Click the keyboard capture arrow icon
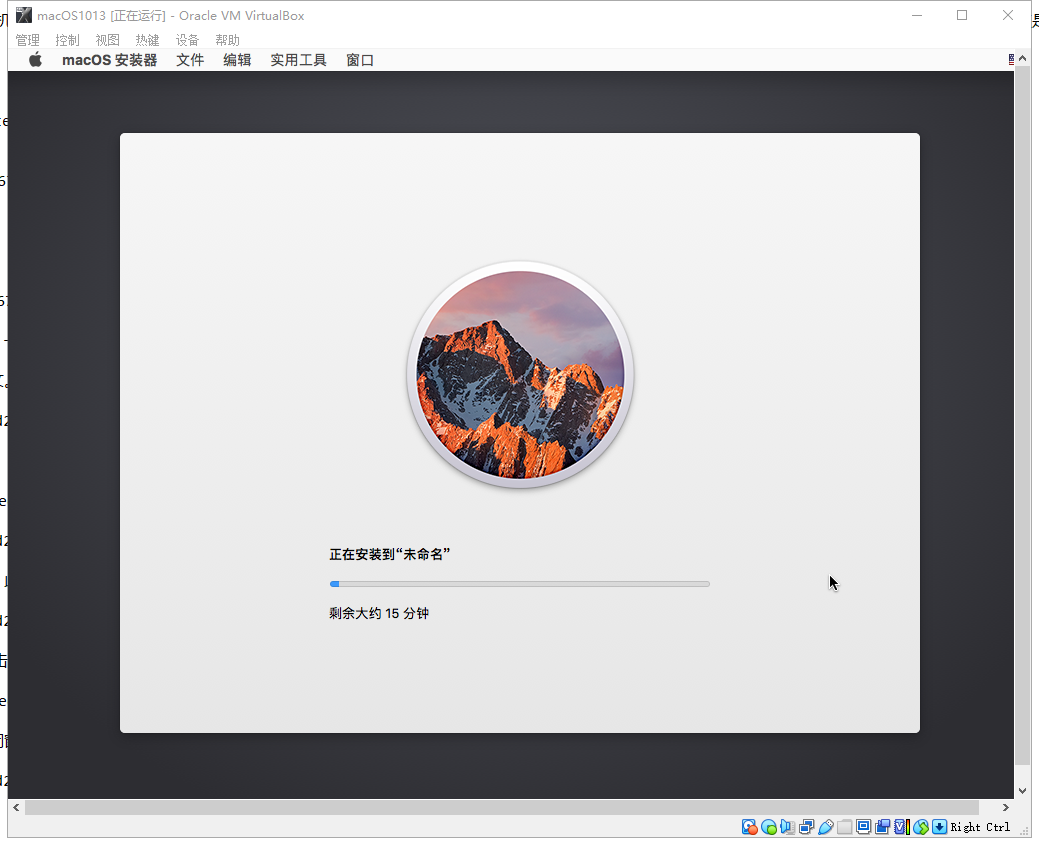 pos(940,826)
